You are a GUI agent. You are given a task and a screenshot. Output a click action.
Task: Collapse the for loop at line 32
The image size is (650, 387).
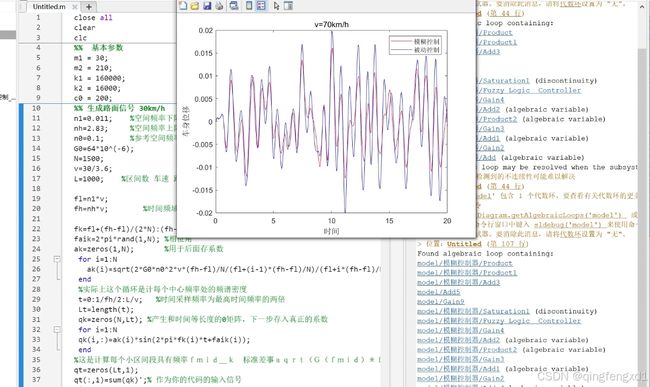point(57,329)
